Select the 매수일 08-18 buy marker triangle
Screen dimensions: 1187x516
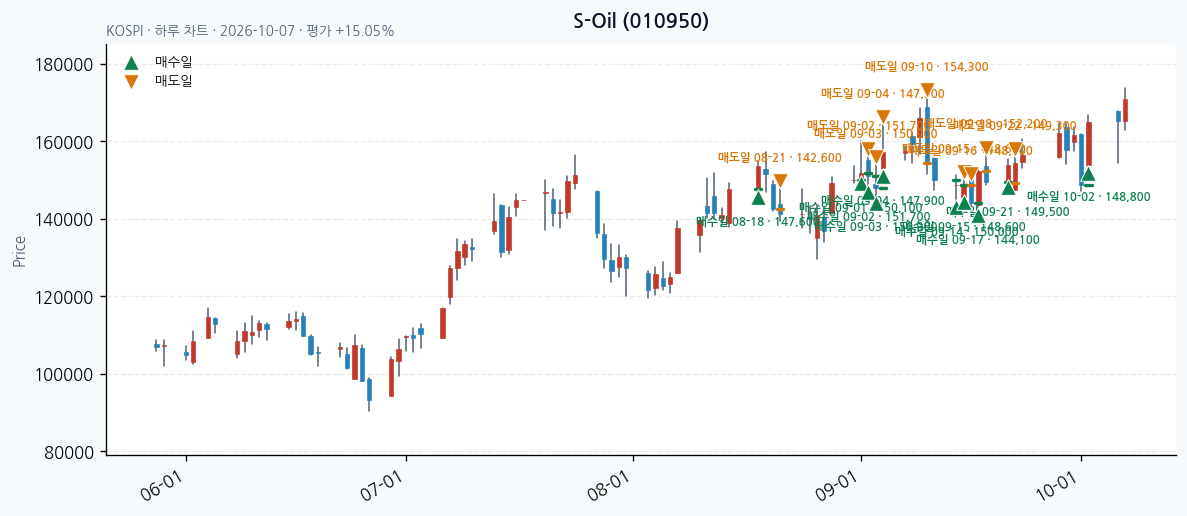pyautogui.click(x=759, y=197)
